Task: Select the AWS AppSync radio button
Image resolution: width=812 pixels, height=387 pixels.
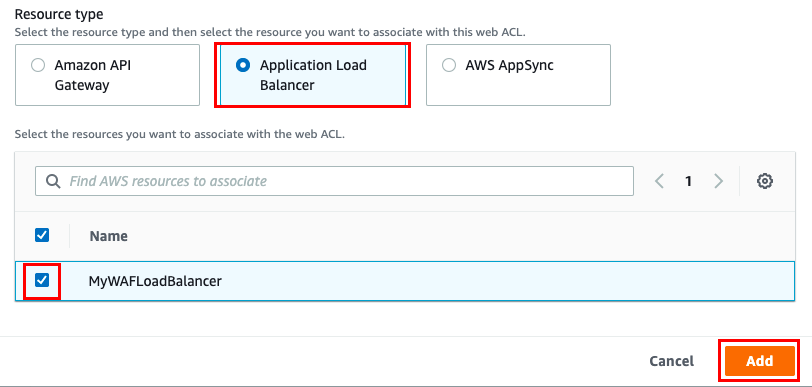Action: pyautogui.click(x=448, y=65)
